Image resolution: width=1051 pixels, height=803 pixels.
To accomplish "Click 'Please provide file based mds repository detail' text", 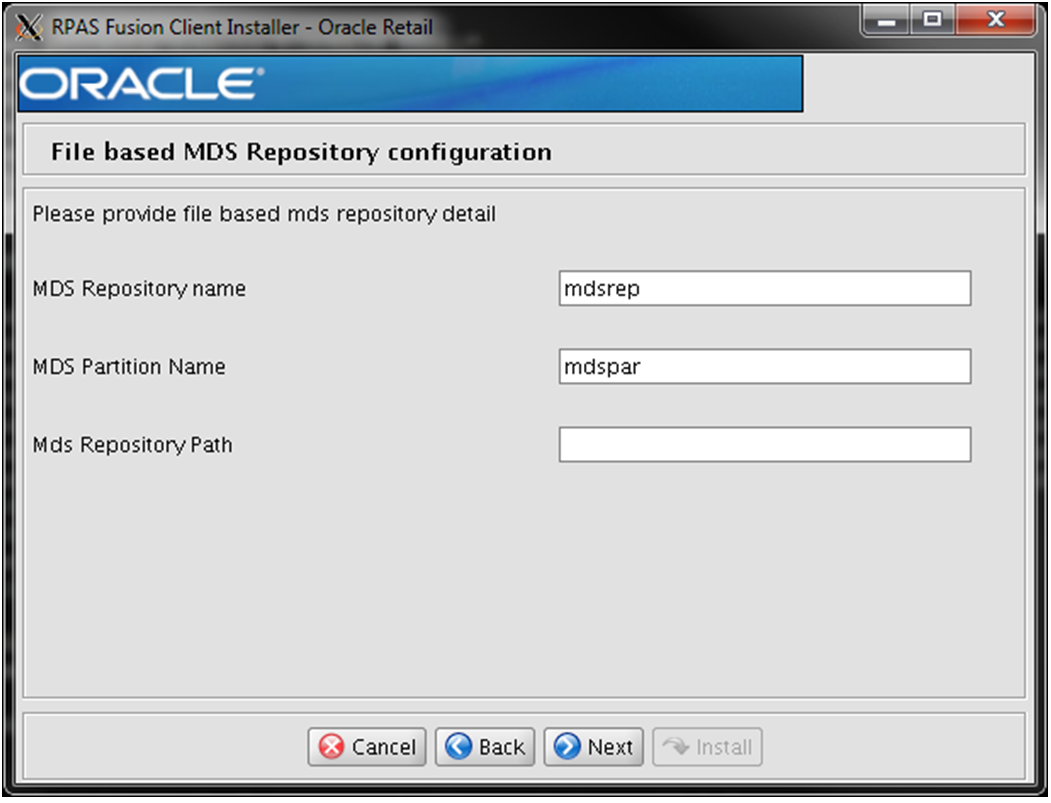I will click(264, 214).
